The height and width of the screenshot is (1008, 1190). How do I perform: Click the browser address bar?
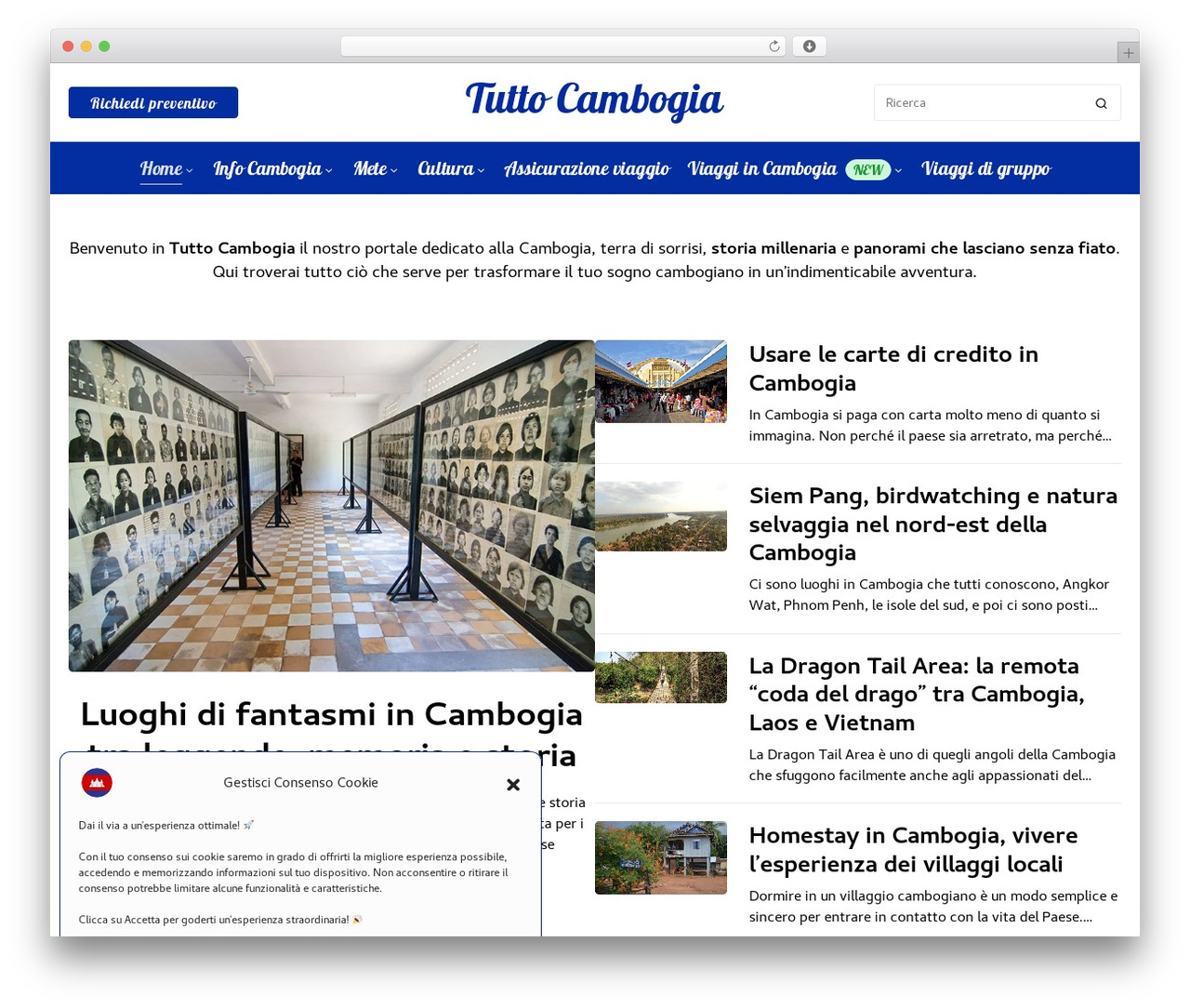(562, 46)
